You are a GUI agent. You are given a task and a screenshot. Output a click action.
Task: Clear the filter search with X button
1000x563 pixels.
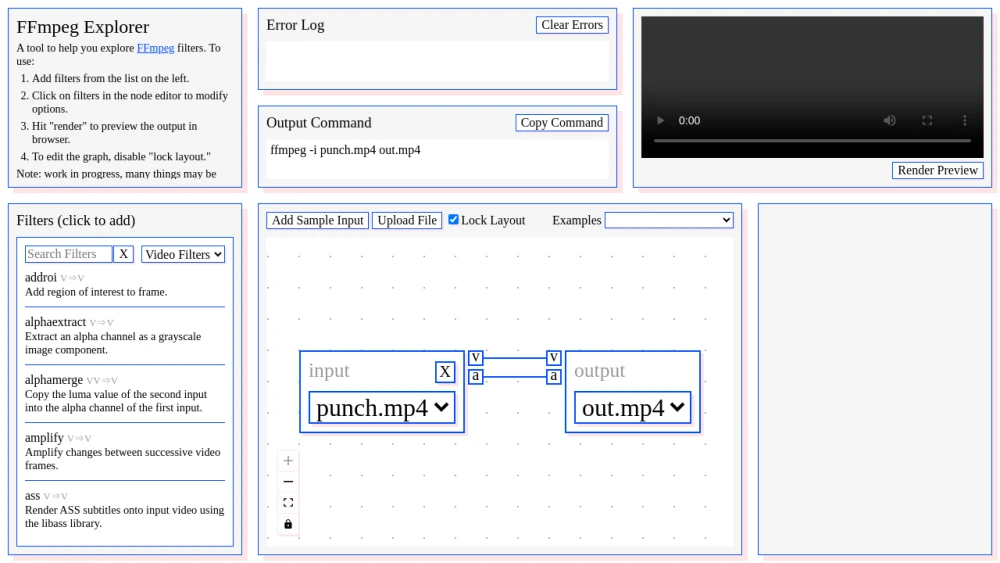(123, 254)
